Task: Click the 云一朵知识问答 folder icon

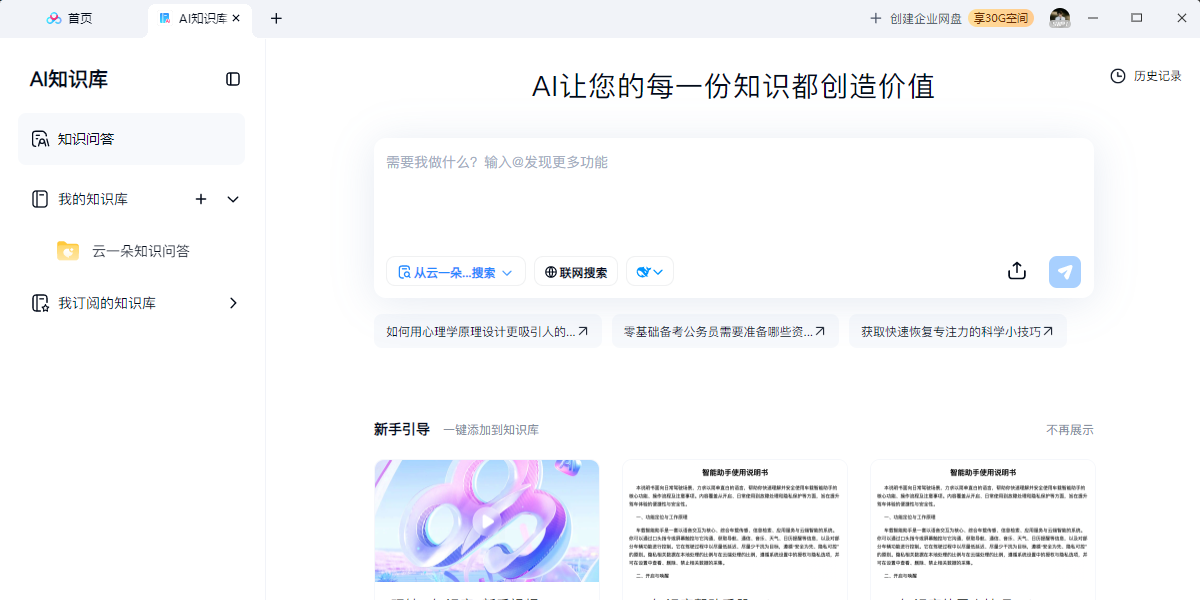Action: tap(68, 251)
